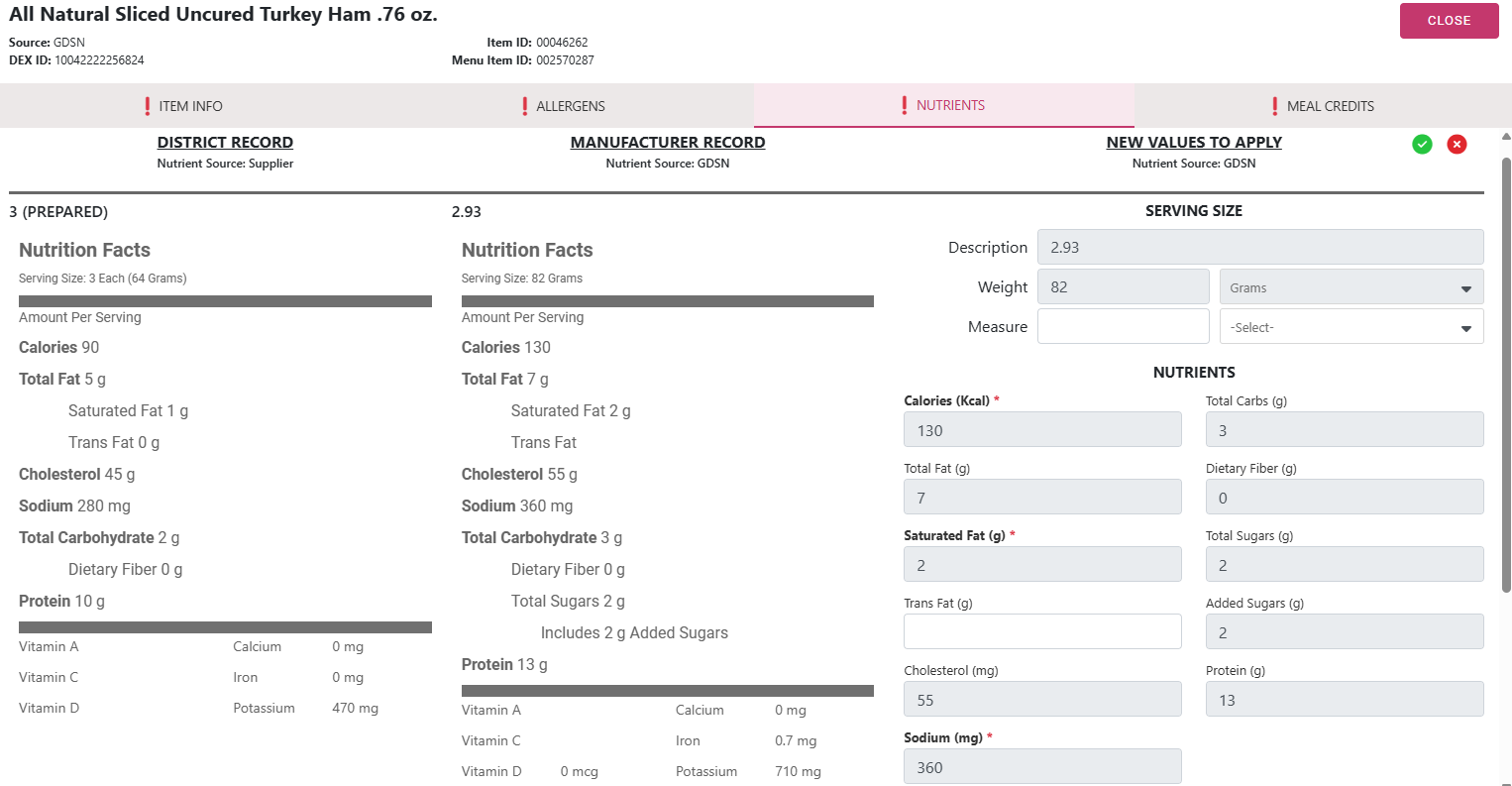Click the Weight value field showing 82
1512x786 pixels.
tap(1123, 286)
